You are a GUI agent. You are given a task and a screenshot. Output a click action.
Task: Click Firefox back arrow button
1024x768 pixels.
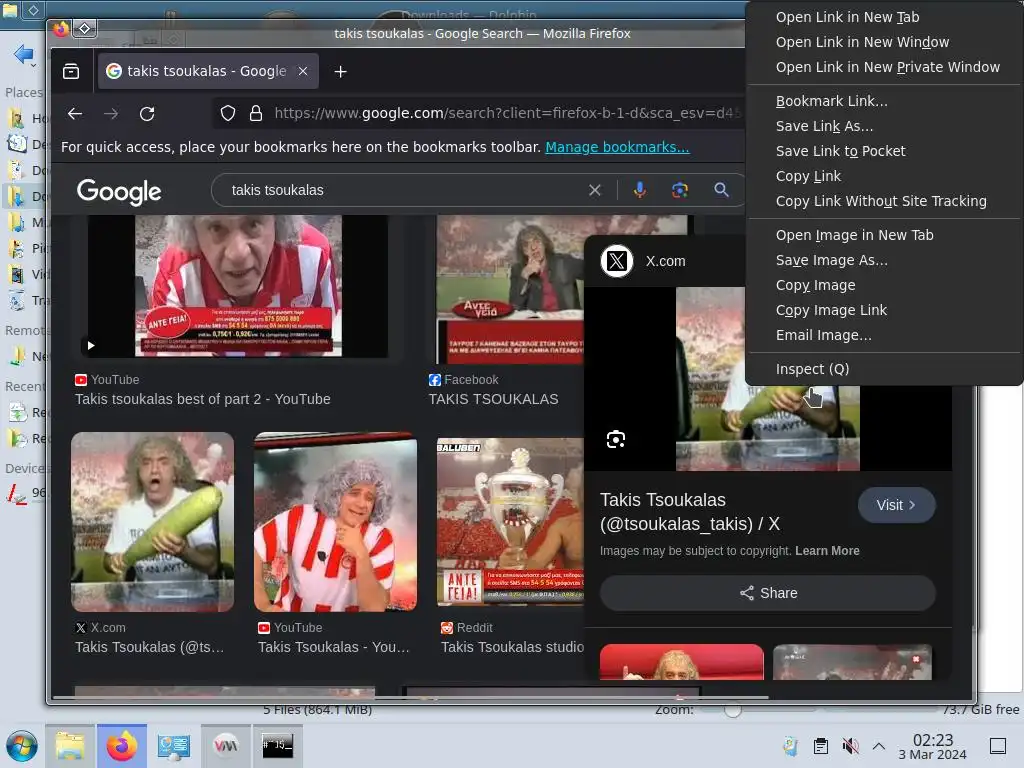click(x=75, y=114)
